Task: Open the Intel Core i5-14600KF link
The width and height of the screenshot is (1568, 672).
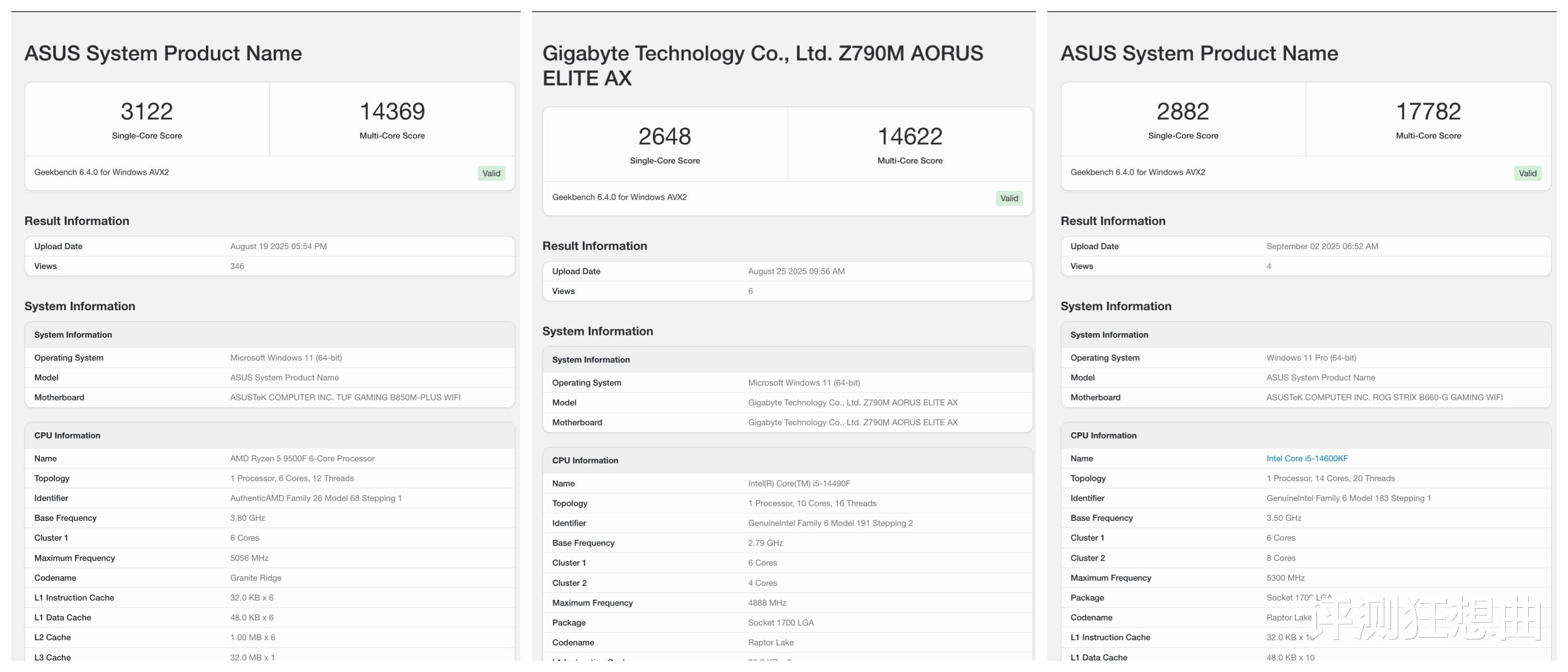Action: [1307, 458]
